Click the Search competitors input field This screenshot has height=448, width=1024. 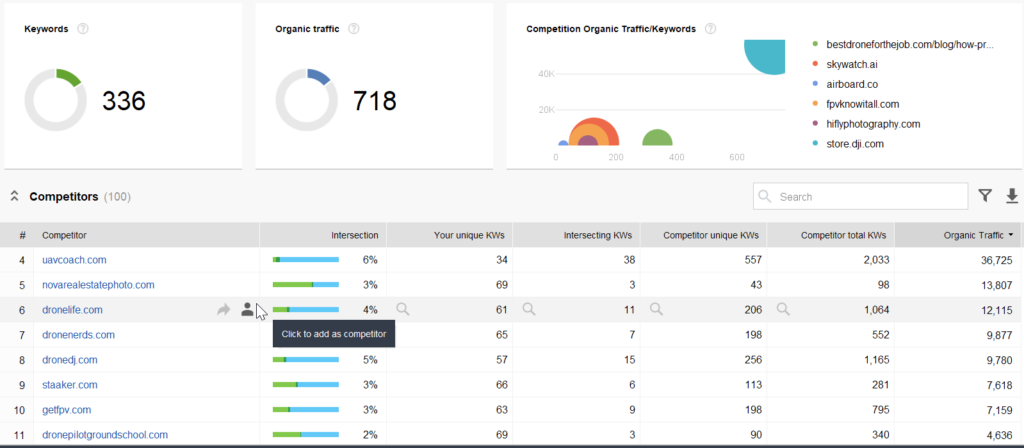(x=860, y=196)
